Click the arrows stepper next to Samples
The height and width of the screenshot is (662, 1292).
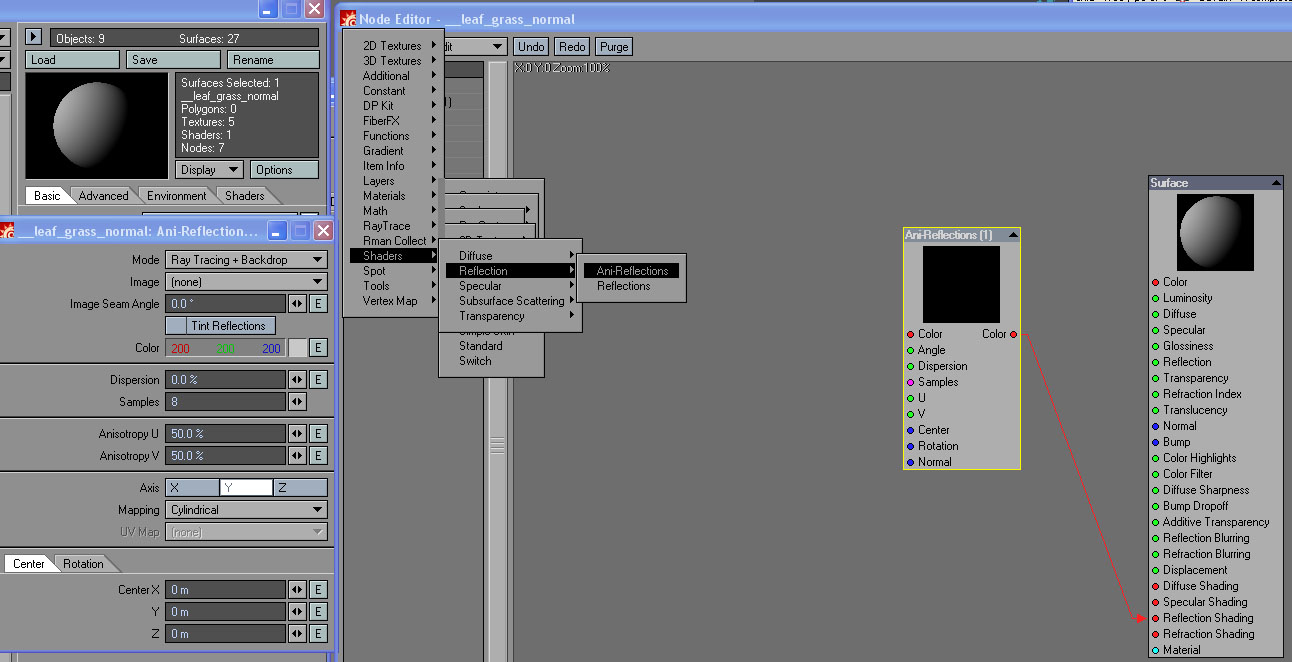click(x=297, y=402)
